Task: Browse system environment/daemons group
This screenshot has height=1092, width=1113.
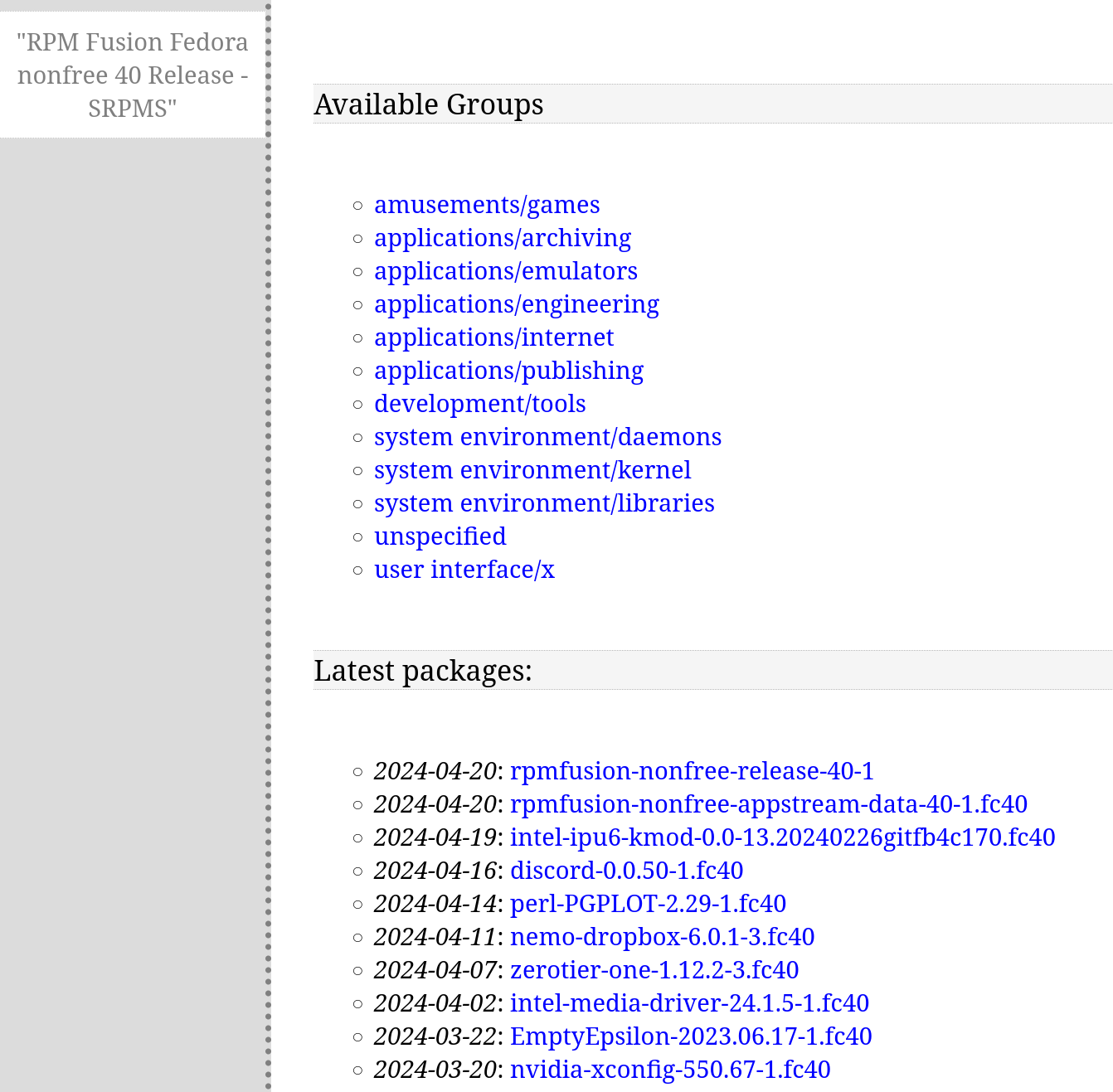Action: coord(548,437)
